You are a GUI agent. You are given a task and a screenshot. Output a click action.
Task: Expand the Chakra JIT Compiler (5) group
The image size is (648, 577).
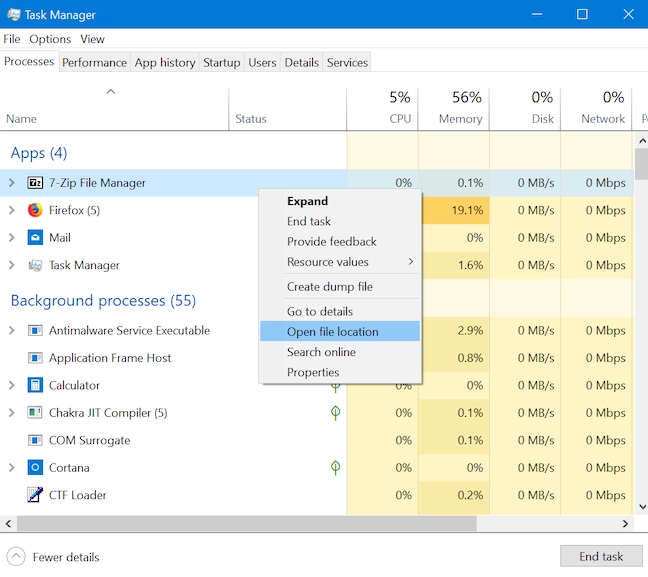click(x=12, y=412)
